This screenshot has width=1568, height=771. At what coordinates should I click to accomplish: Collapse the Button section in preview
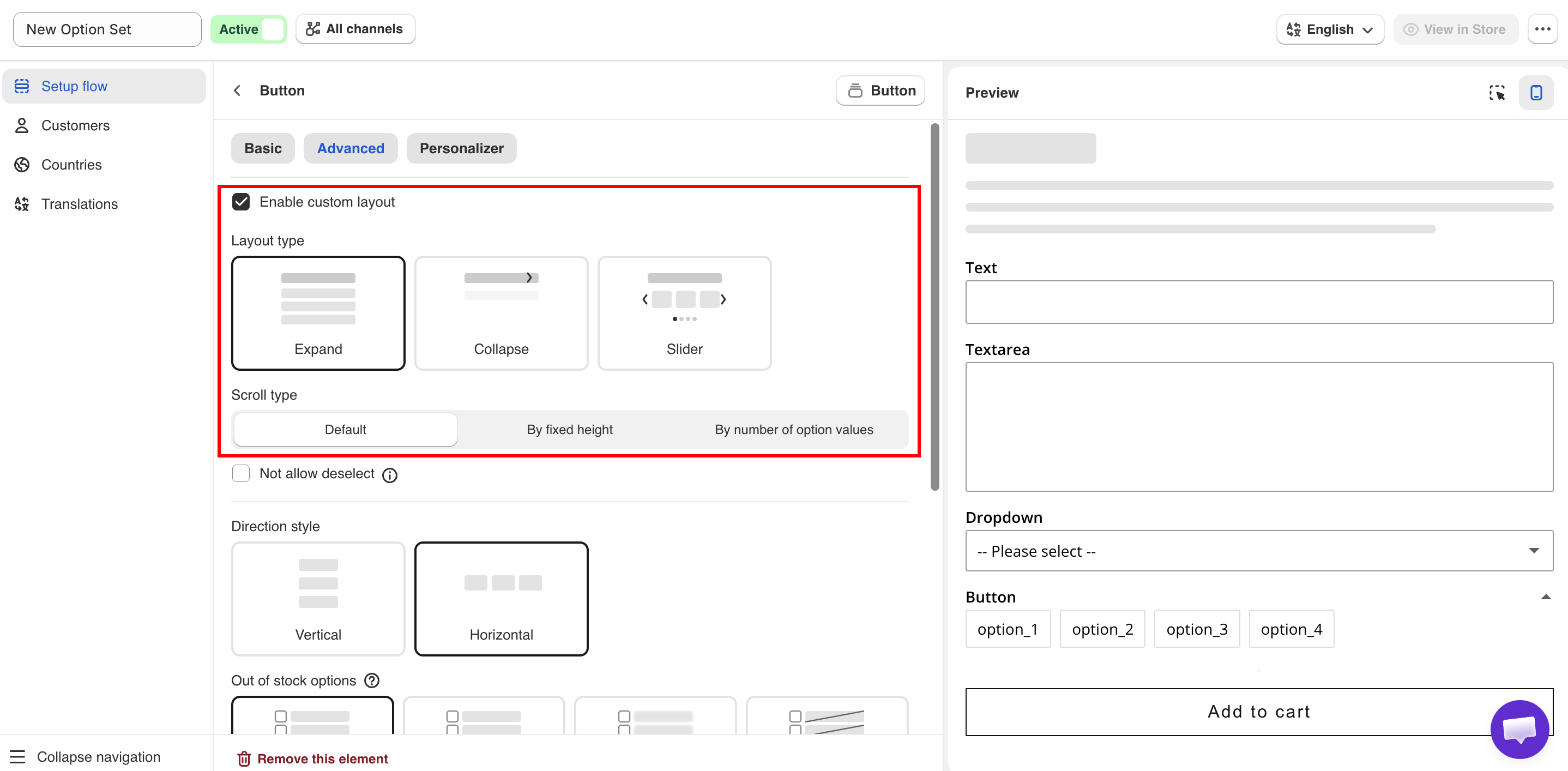pos(1546,597)
